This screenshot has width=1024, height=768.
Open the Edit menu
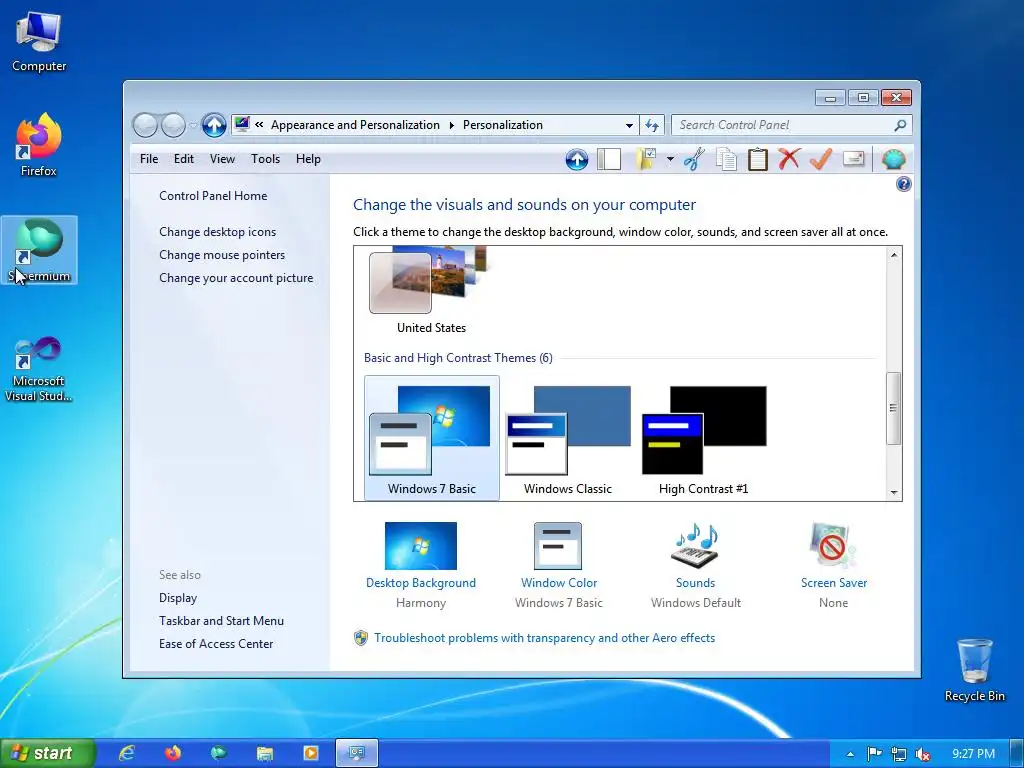pos(184,159)
